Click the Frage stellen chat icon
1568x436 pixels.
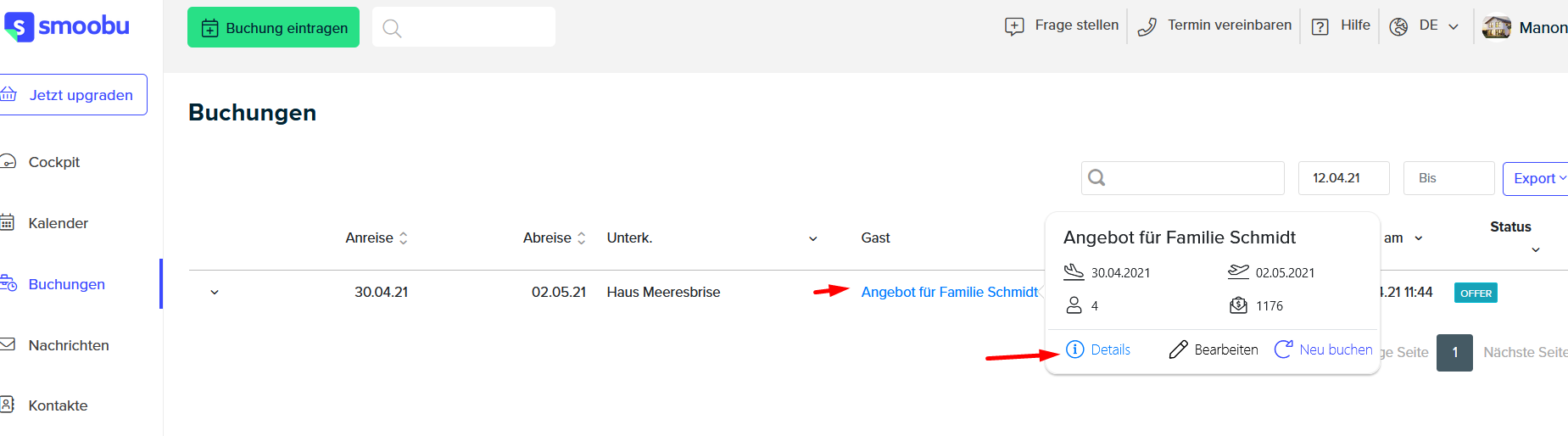tap(1014, 27)
